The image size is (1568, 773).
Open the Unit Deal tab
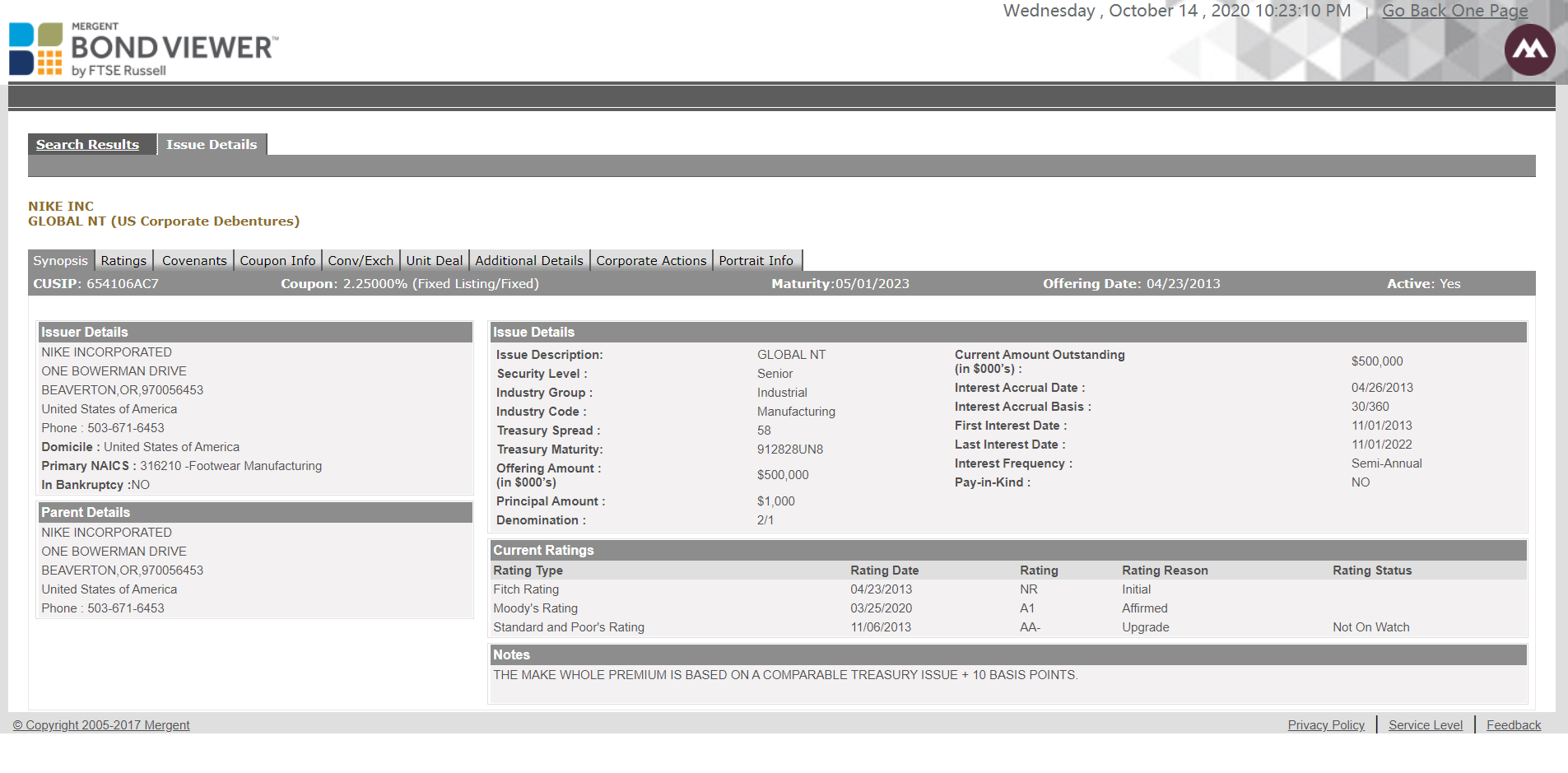tap(435, 260)
